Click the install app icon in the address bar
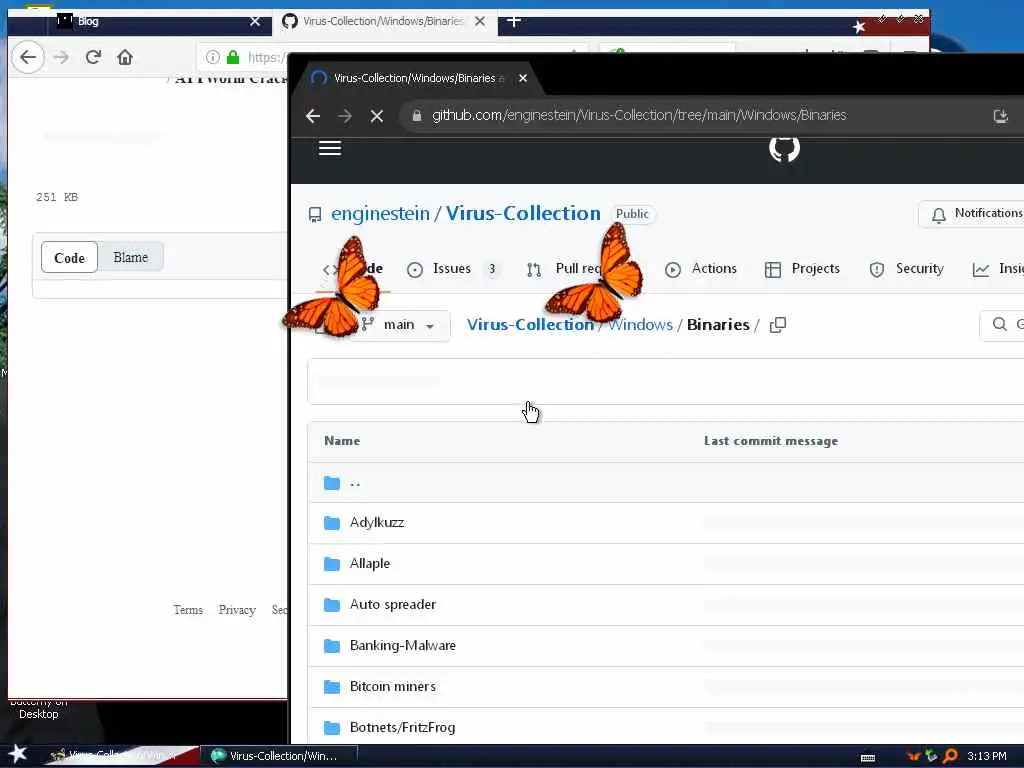Image resolution: width=1024 pixels, height=768 pixels. click(x=1000, y=116)
